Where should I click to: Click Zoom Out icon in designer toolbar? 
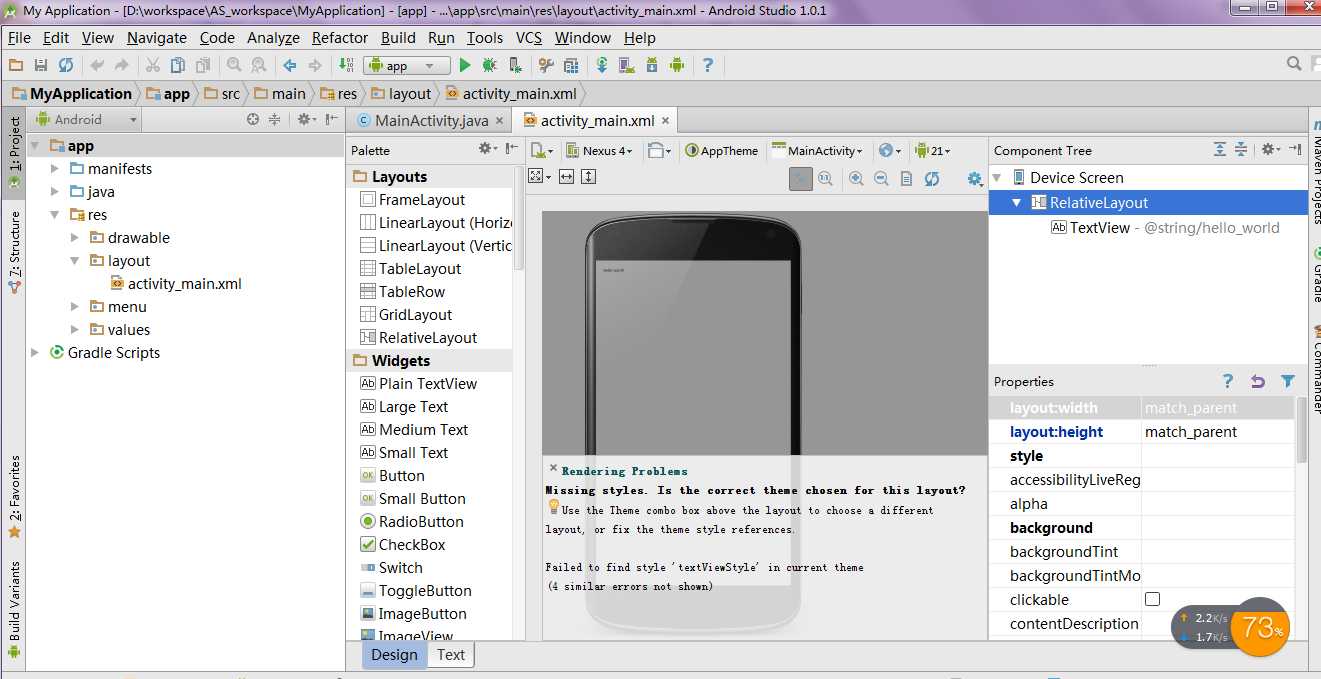[881, 178]
